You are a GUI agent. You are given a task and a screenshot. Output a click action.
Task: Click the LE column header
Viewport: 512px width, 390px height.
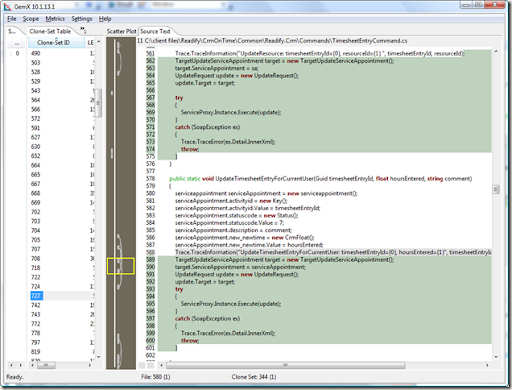pos(90,43)
